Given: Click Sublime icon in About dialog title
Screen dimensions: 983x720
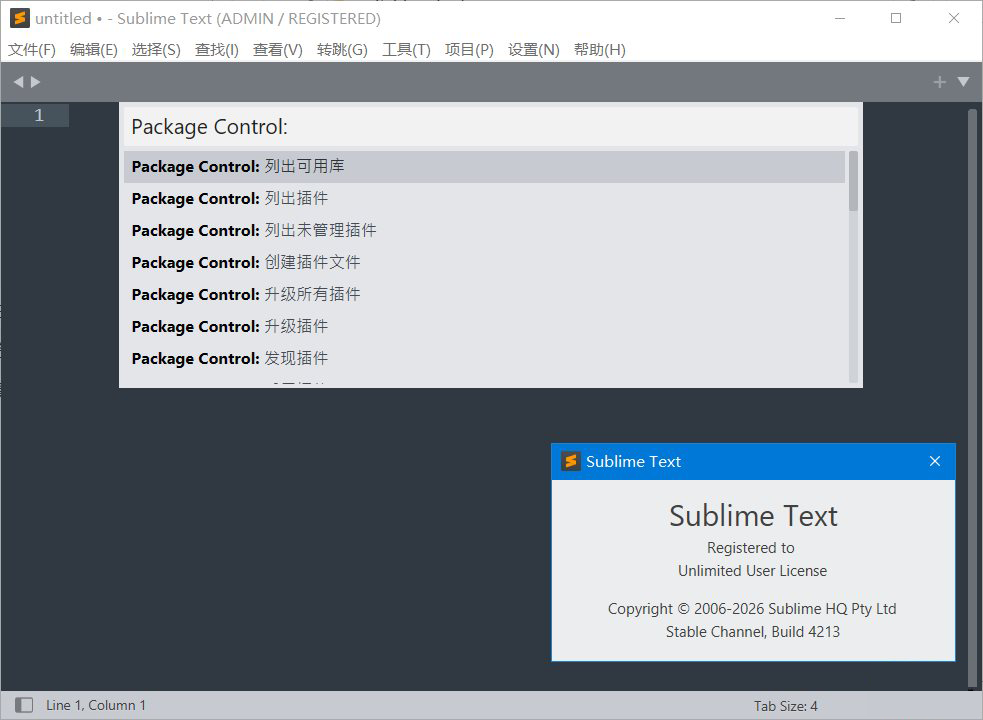Looking at the screenshot, I should [570, 461].
